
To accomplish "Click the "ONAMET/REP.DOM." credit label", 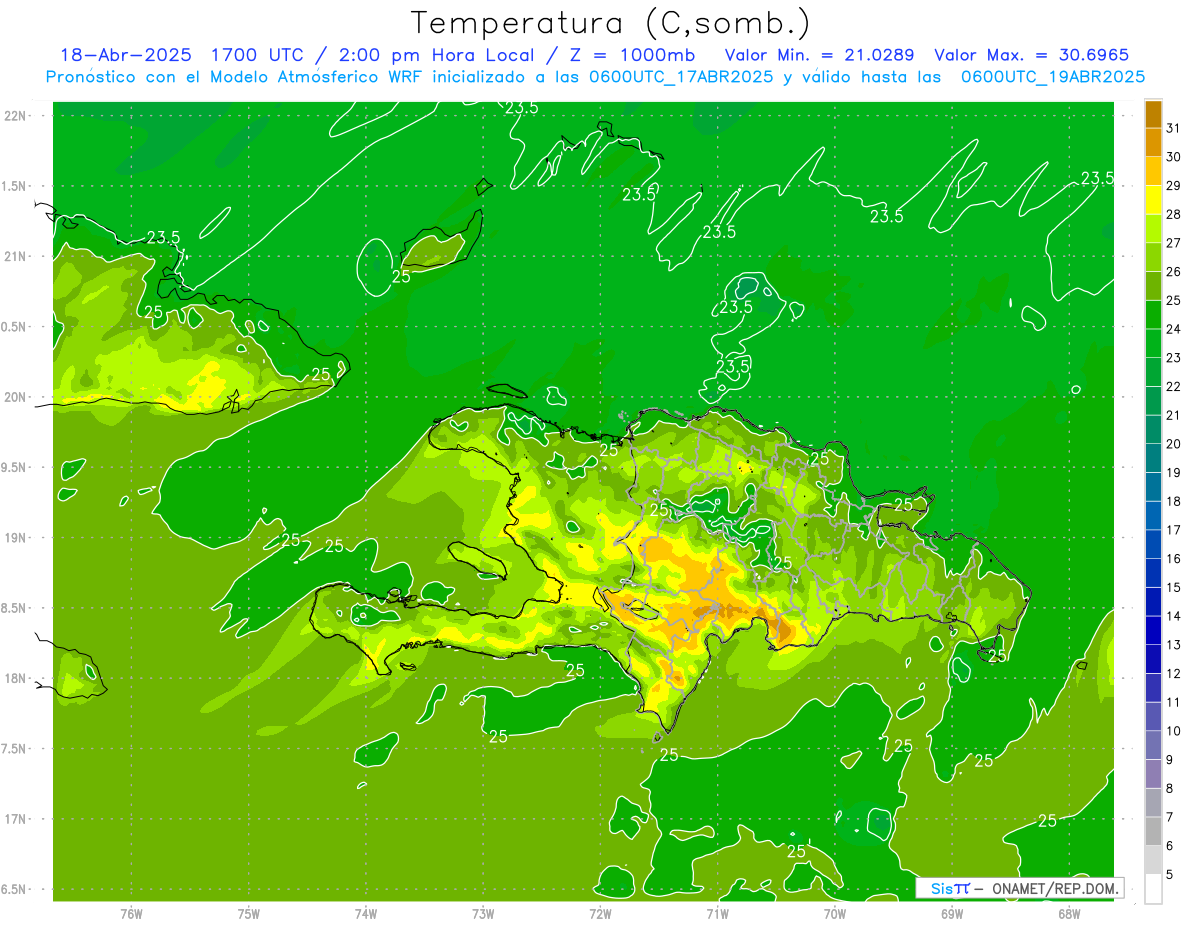I will (1054, 888).
